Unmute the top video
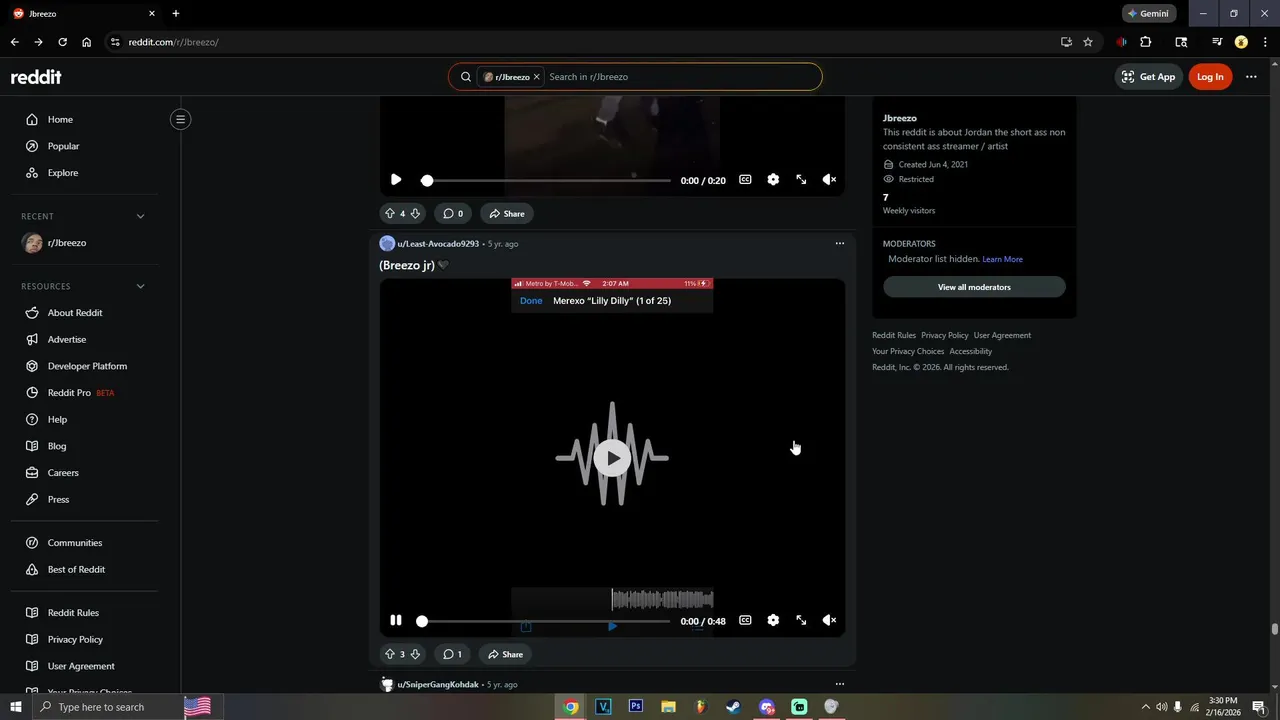The width and height of the screenshot is (1280, 720). pyautogui.click(x=829, y=180)
